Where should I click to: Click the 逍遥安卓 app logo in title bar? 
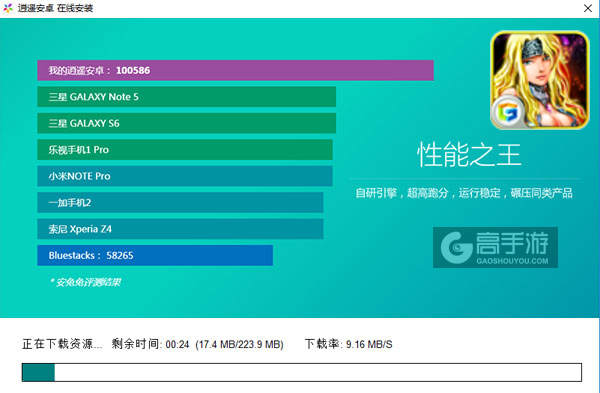click(x=8, y=8)
